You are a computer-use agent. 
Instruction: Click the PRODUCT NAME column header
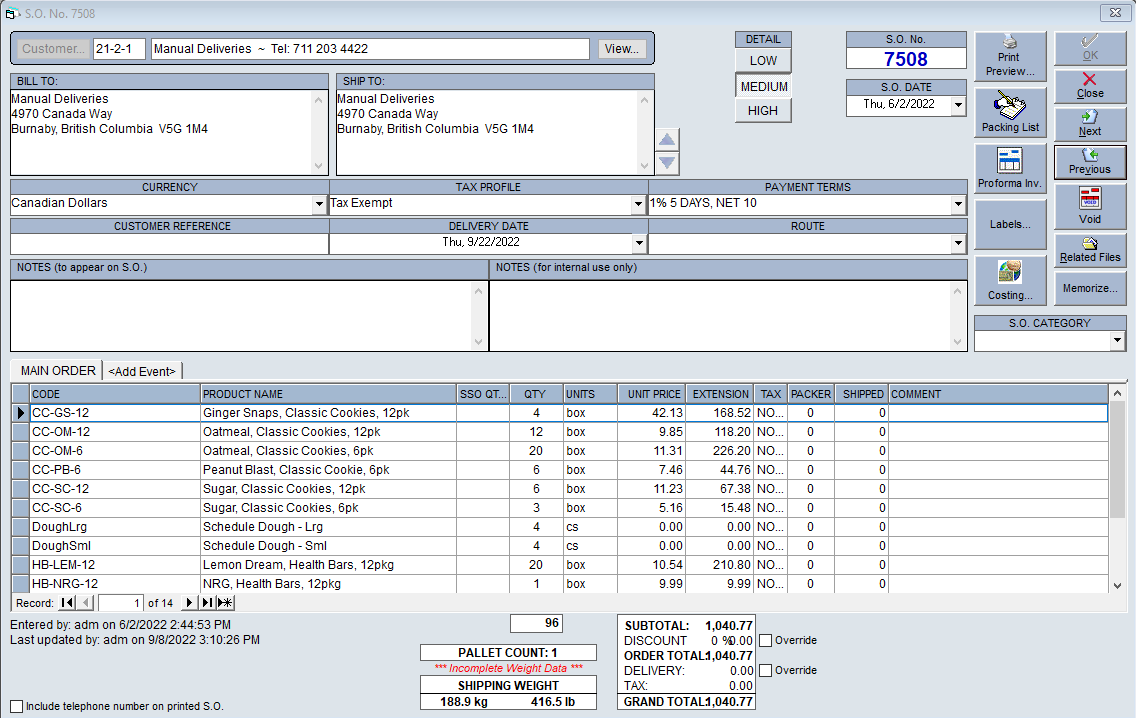click(x=328, y=394)
